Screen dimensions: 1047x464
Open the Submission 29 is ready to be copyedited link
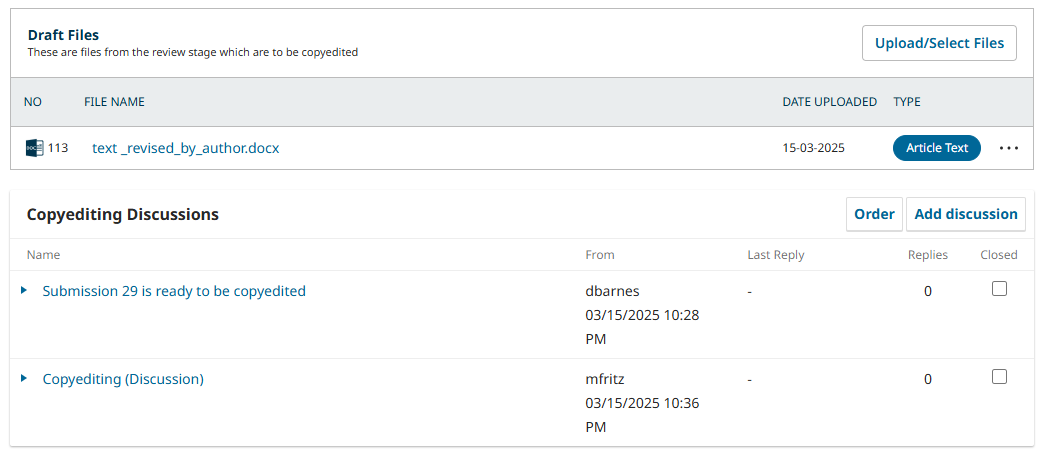tap(174, 291)
